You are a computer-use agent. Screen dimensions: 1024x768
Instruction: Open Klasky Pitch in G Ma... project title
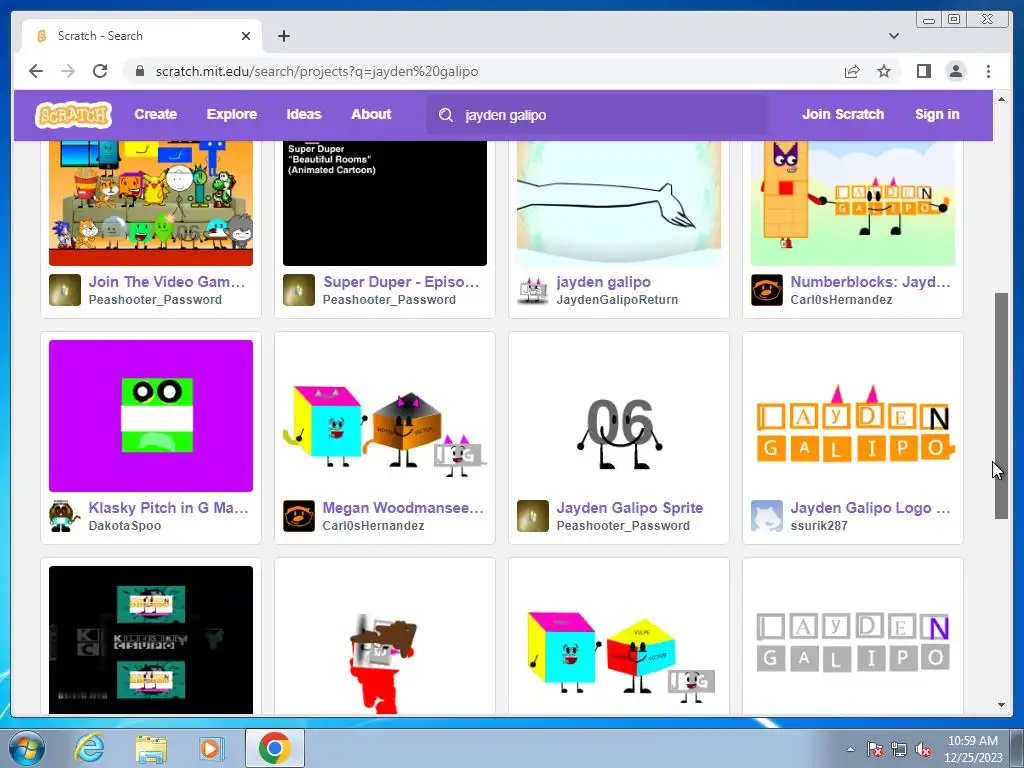[x=168, y=508]
